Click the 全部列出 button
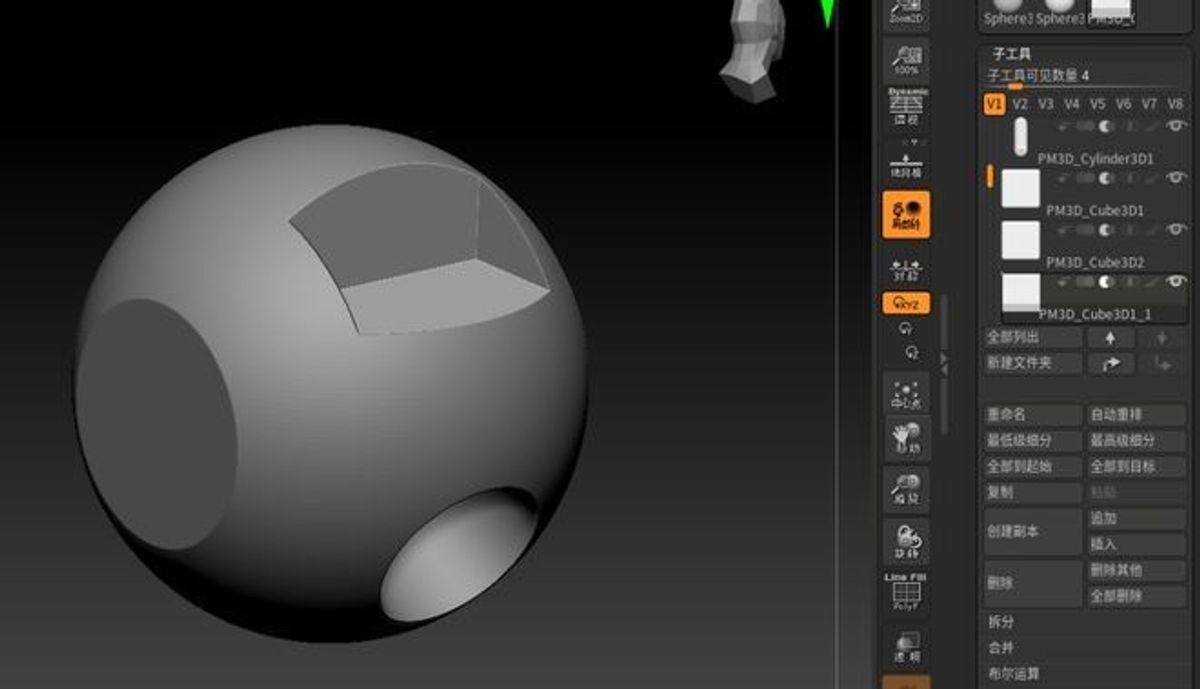Viewport: 1200px width, 689px height. 1033,338
